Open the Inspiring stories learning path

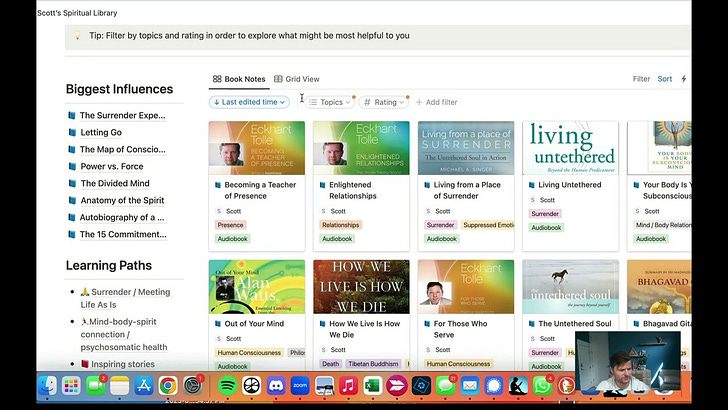(118, 364)
